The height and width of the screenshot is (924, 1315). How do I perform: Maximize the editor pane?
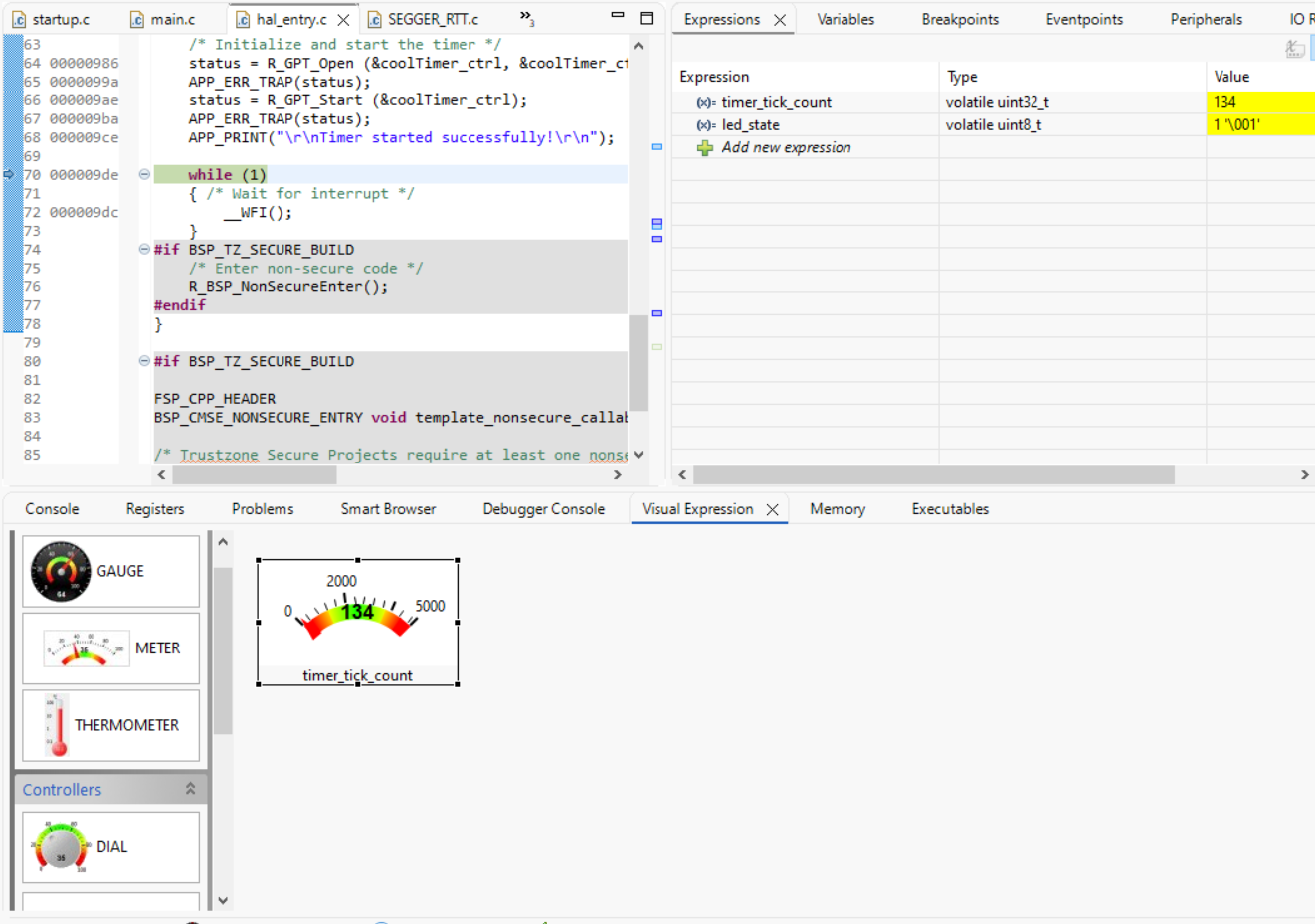646,18
